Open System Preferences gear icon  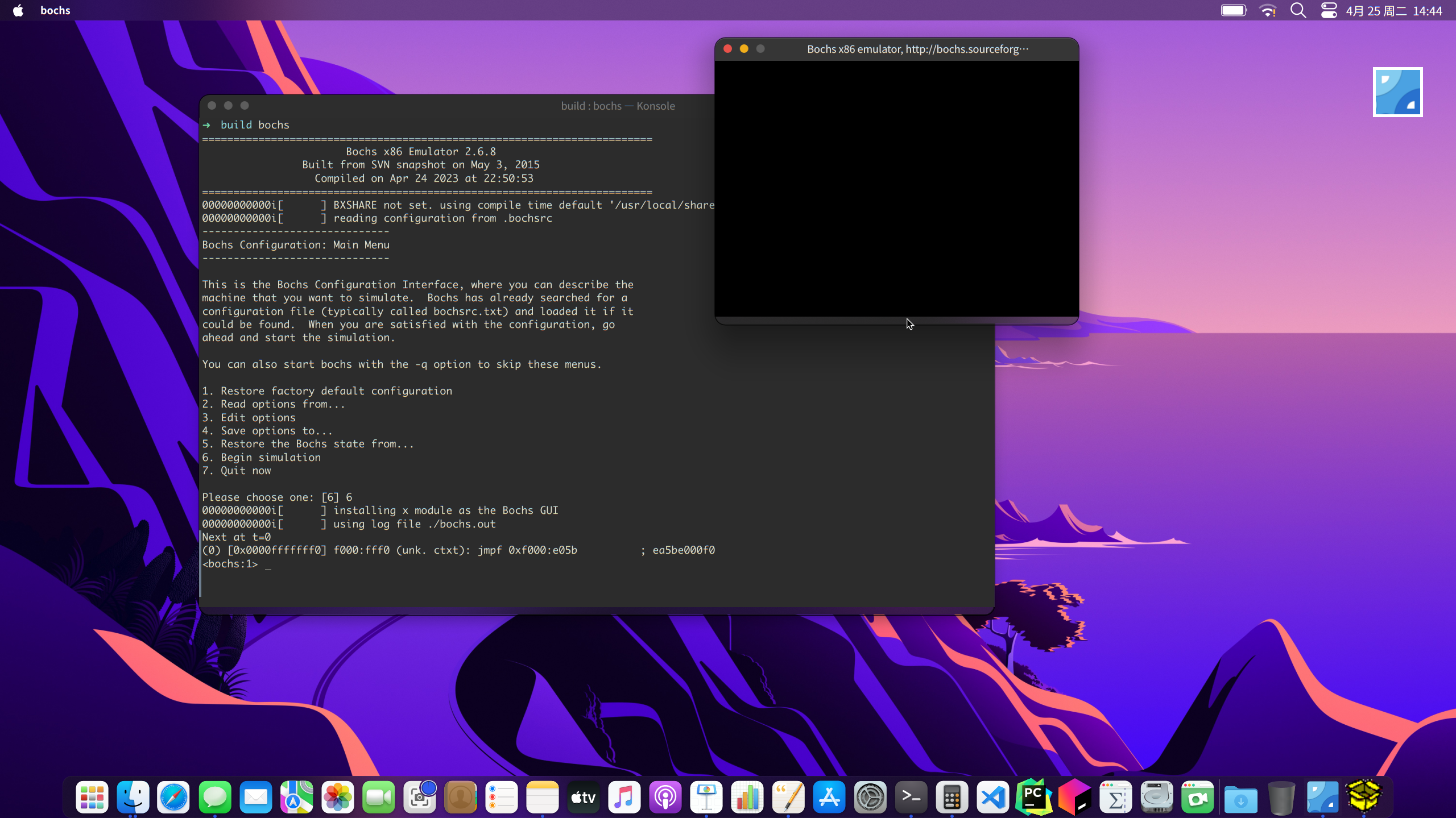click(870, 797)
